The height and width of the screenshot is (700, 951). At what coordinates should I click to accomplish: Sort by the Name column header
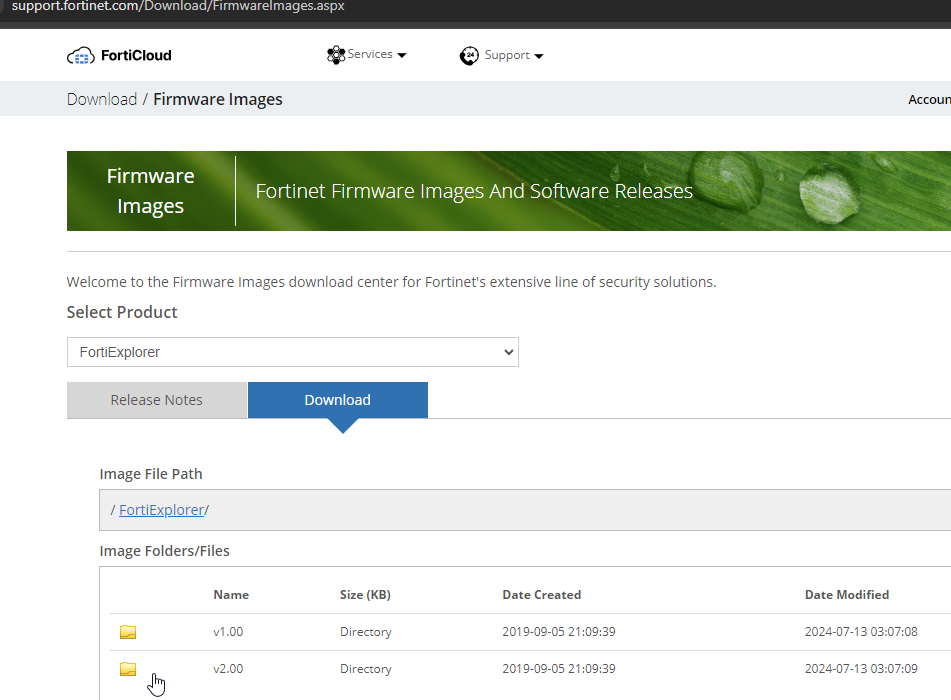pos(231,594)
